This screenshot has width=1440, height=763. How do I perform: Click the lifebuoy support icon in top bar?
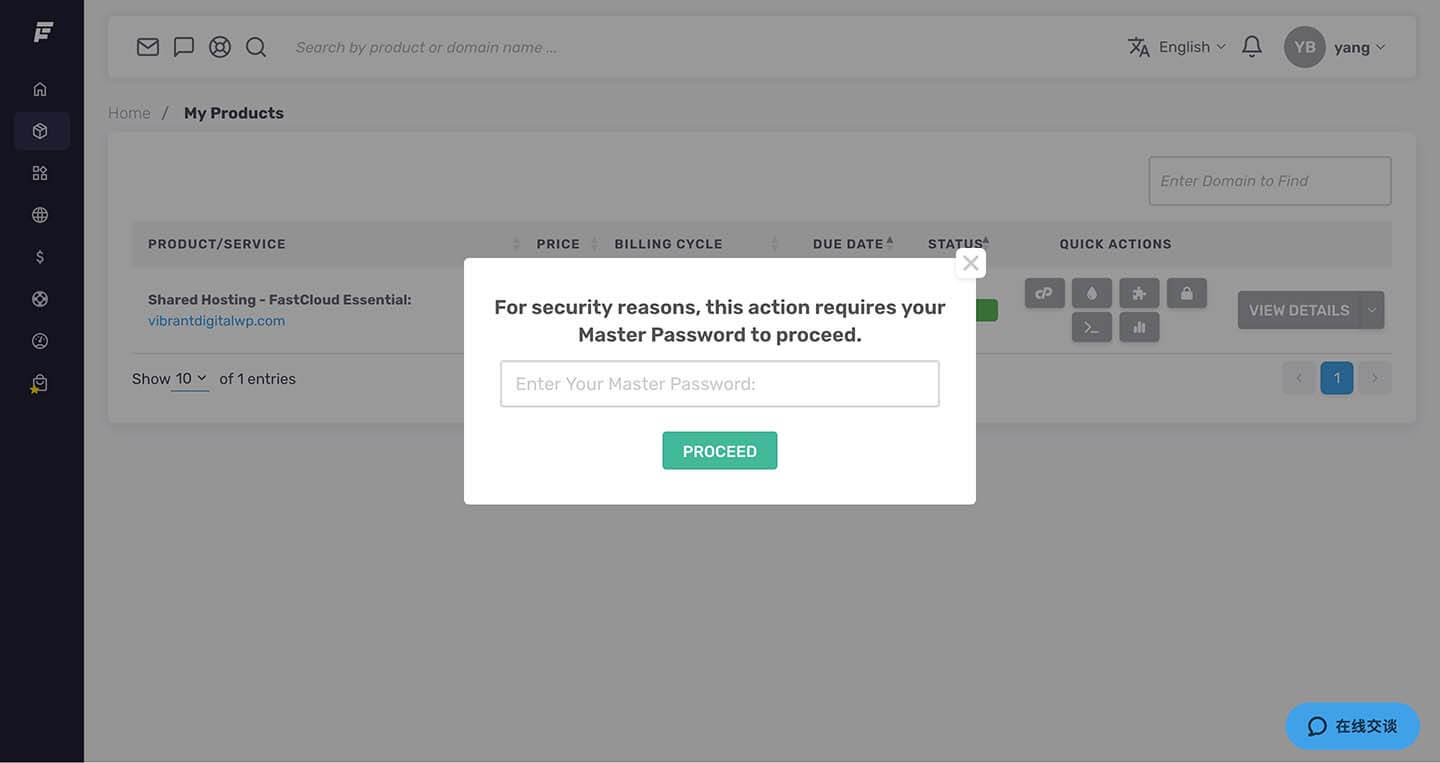pos(220,47)
